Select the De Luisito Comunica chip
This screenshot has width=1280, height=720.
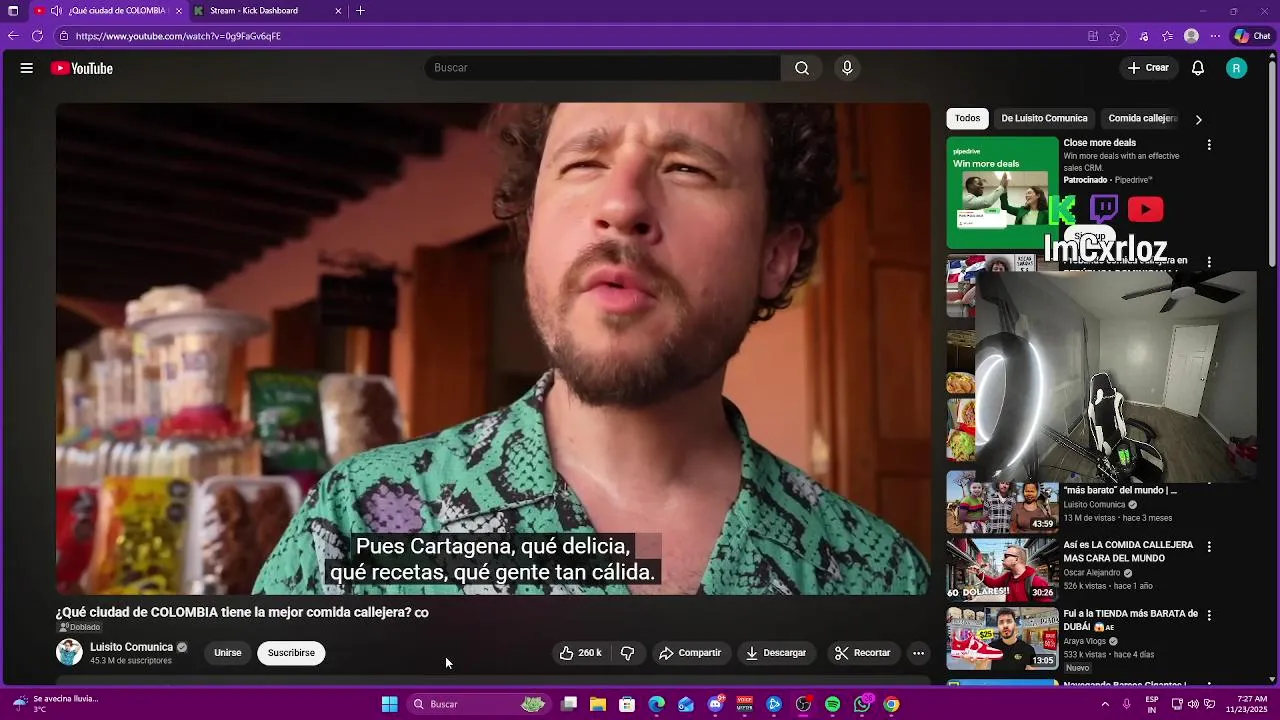[x=1044, y=118]
